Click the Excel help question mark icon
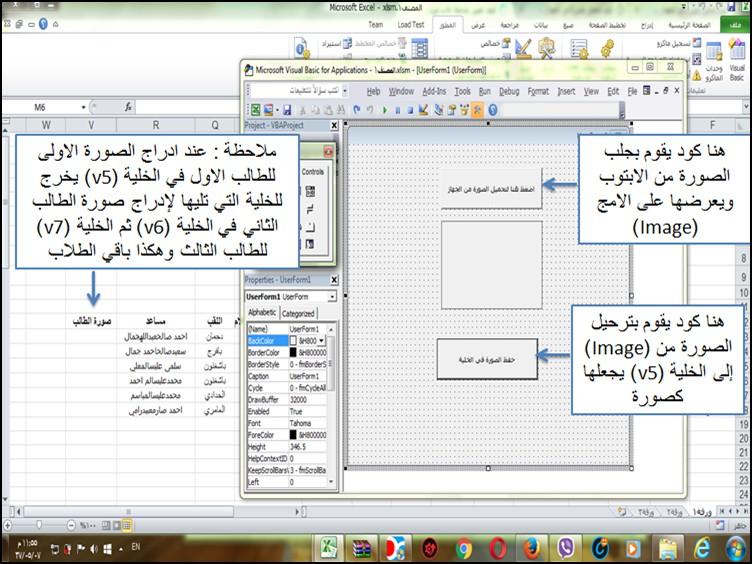The width and height of the screenshot is (752, 564). pyautogui.click(x=43, y=24)
